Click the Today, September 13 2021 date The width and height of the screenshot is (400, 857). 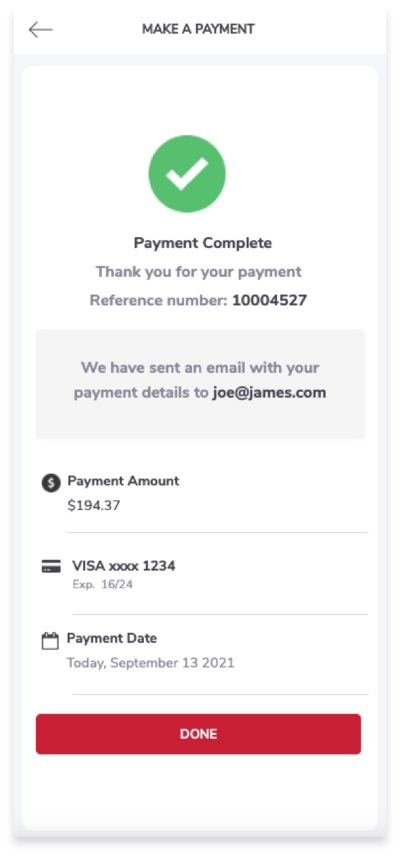tap(151, 664)
